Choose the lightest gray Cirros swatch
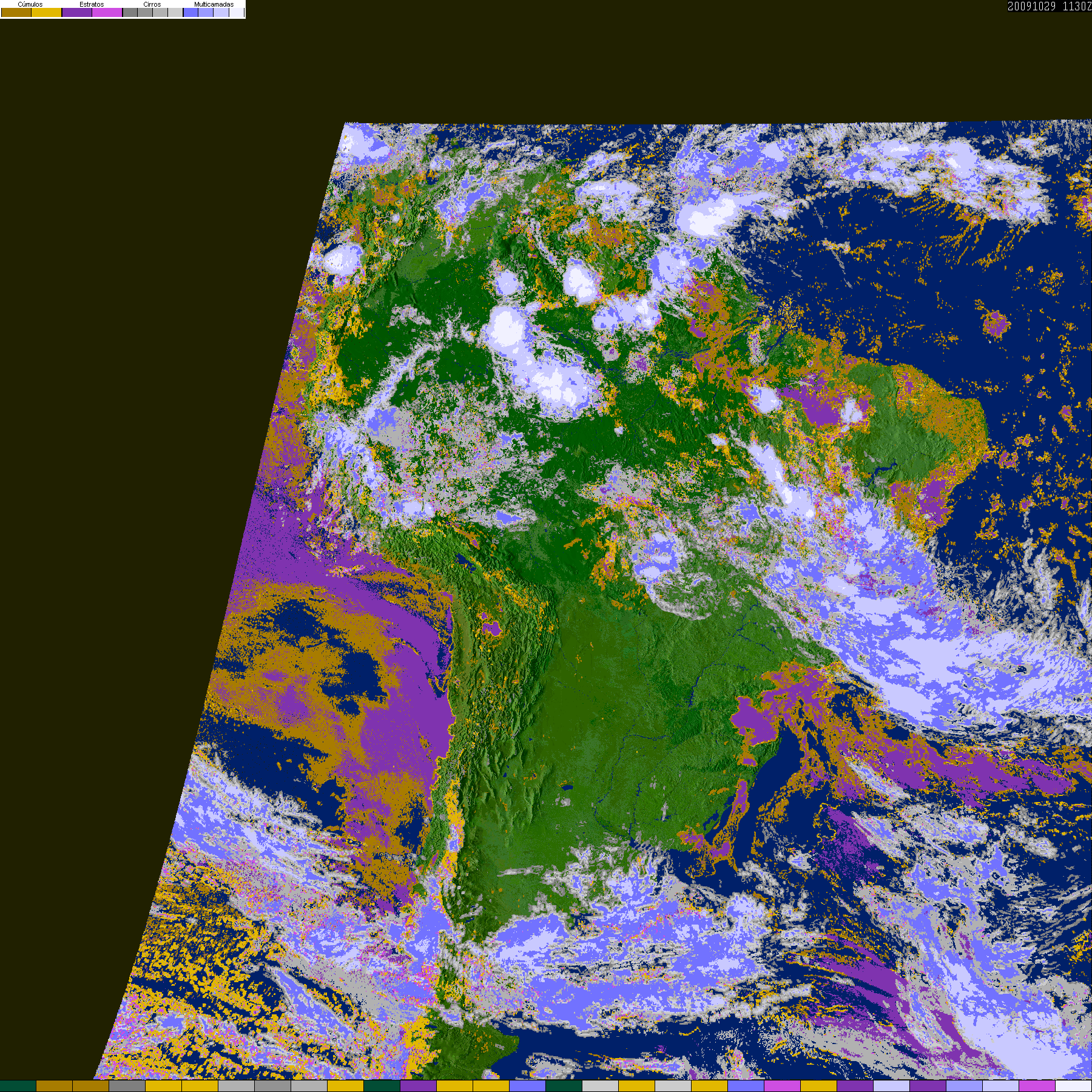 [x=175, y=12]
